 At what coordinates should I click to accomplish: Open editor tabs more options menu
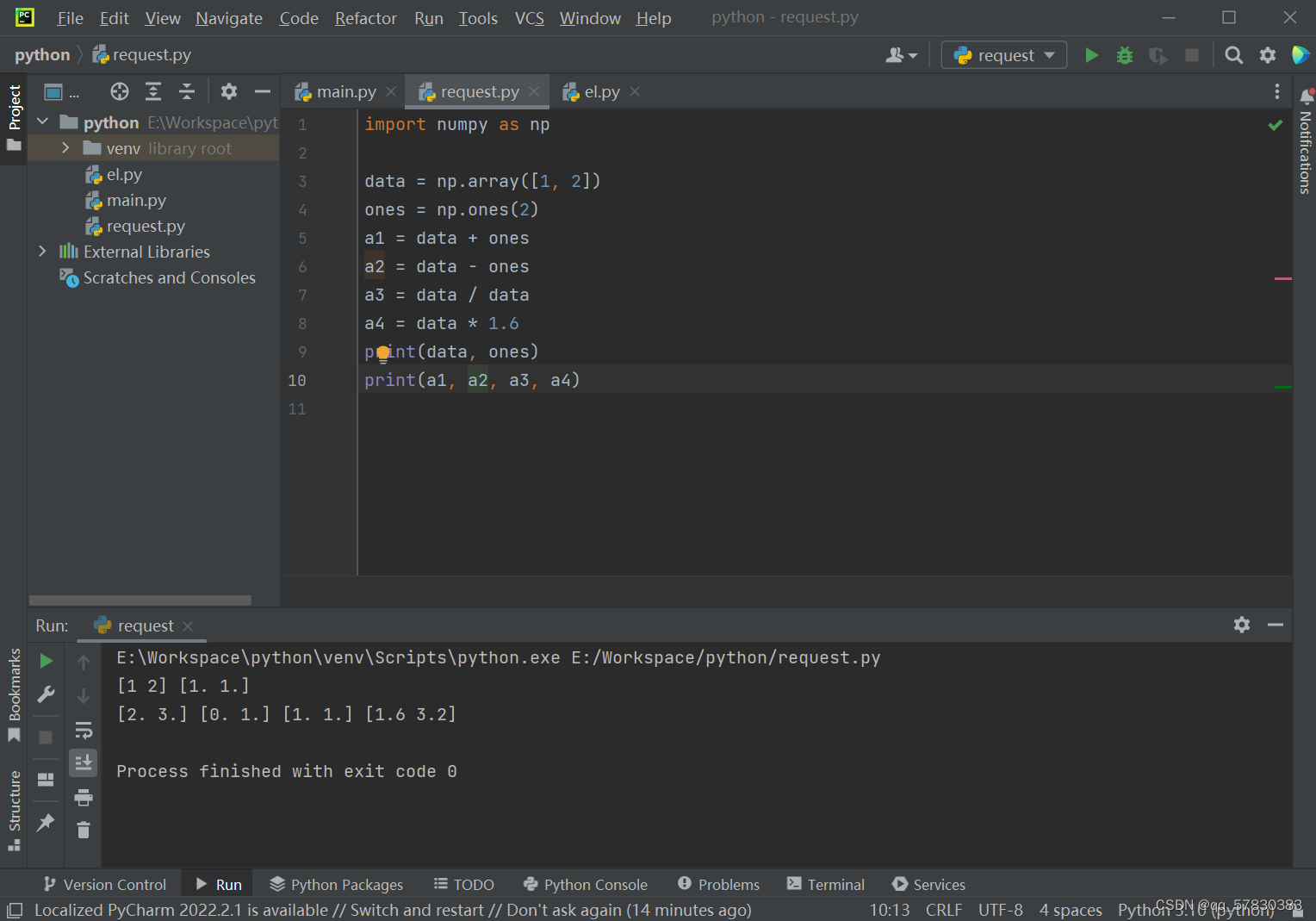pyautogui.click(x=1277, y=91)
